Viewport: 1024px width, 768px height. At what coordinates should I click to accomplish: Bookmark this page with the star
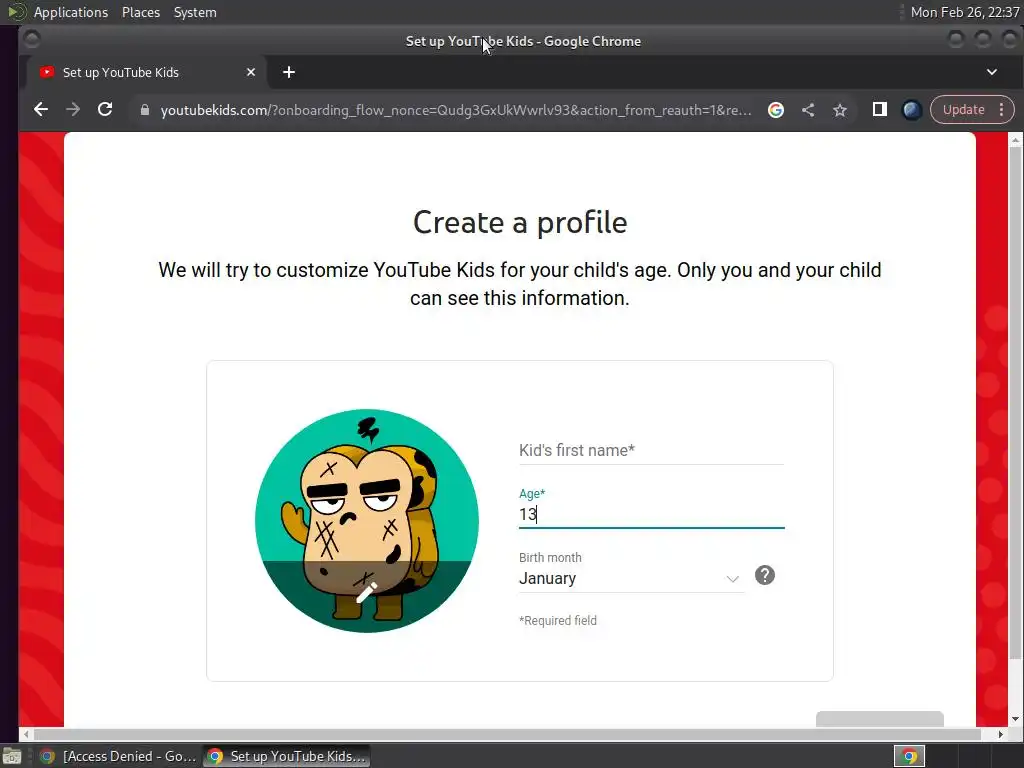[840, 110]
